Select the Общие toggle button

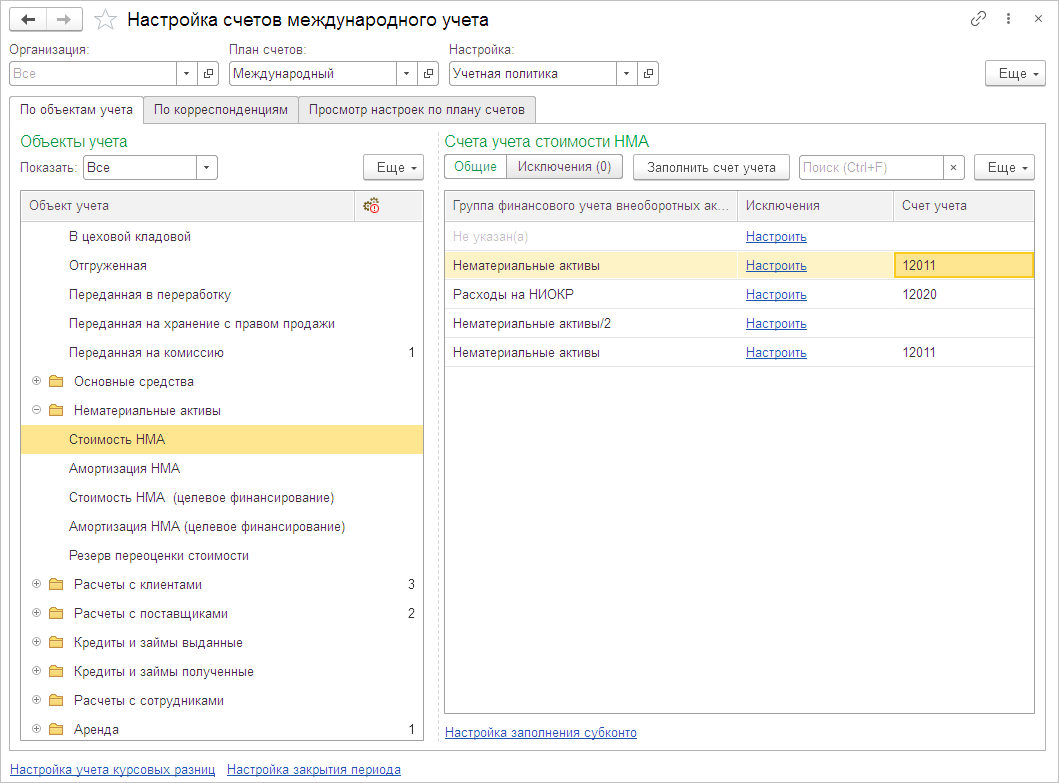coord(475,167)
